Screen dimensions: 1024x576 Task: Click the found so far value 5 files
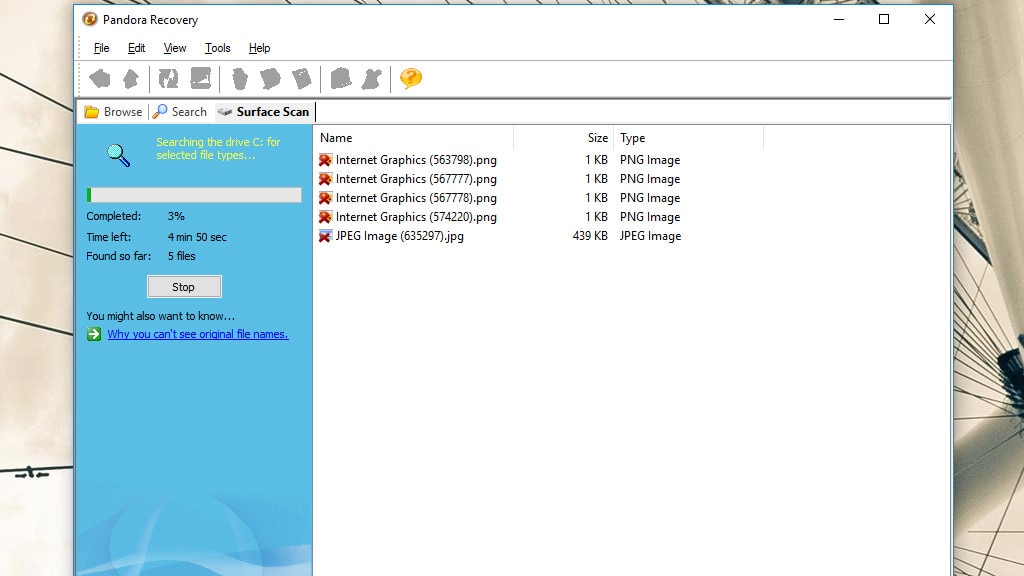pos(182,256)
